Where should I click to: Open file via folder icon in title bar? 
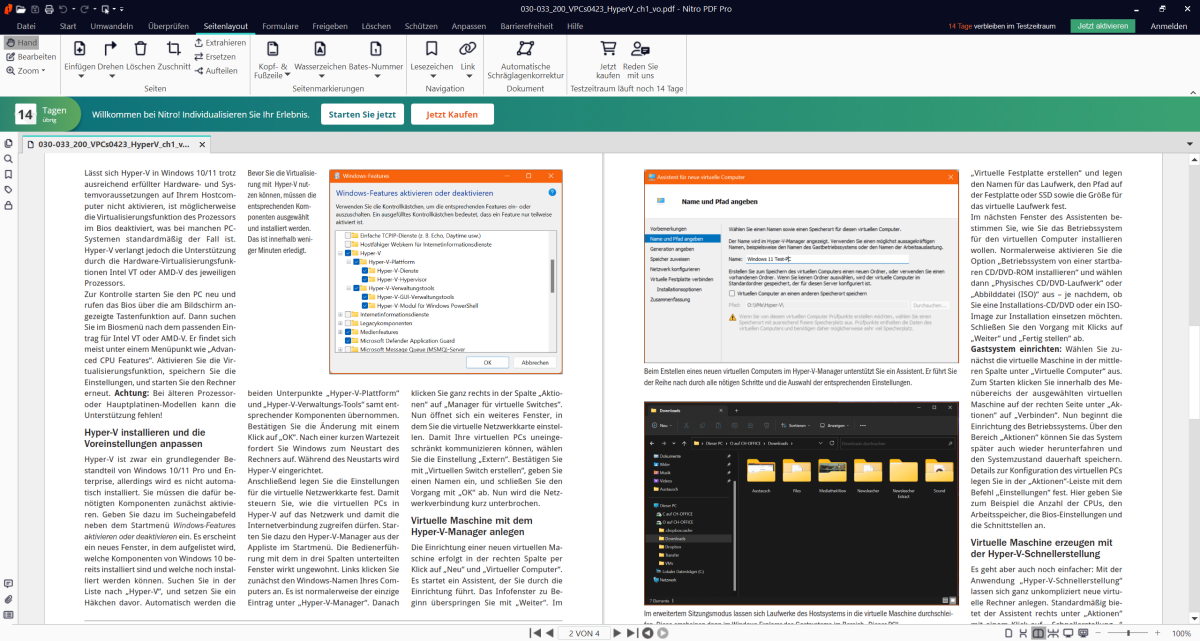tap(21, 9)
